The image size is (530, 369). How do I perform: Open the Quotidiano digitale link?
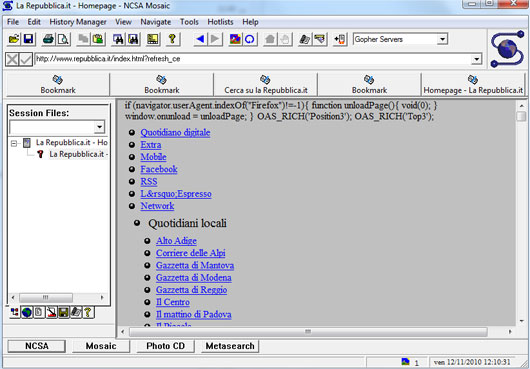point(175,132)
